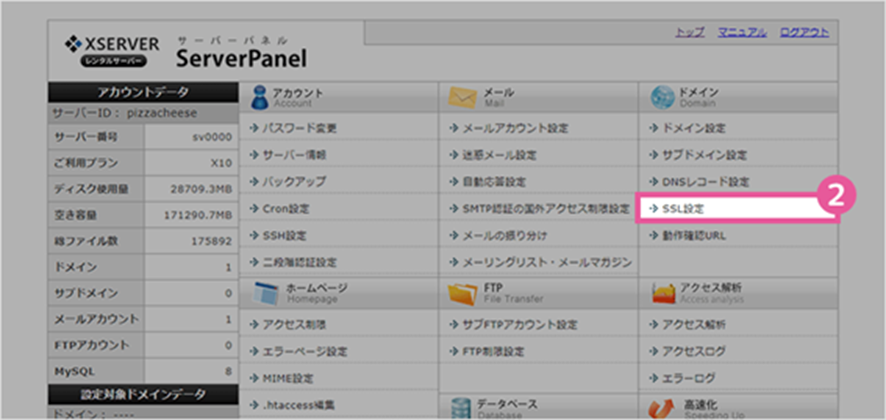This screenshot has height=420, width=886.
Task: Click the Speeding Up section icon
Action: pyautogui.click(x=663, y=408)
